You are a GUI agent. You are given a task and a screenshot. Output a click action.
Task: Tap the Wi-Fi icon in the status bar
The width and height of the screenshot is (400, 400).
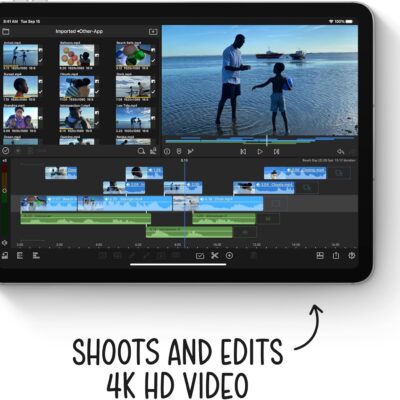[331, 22]
